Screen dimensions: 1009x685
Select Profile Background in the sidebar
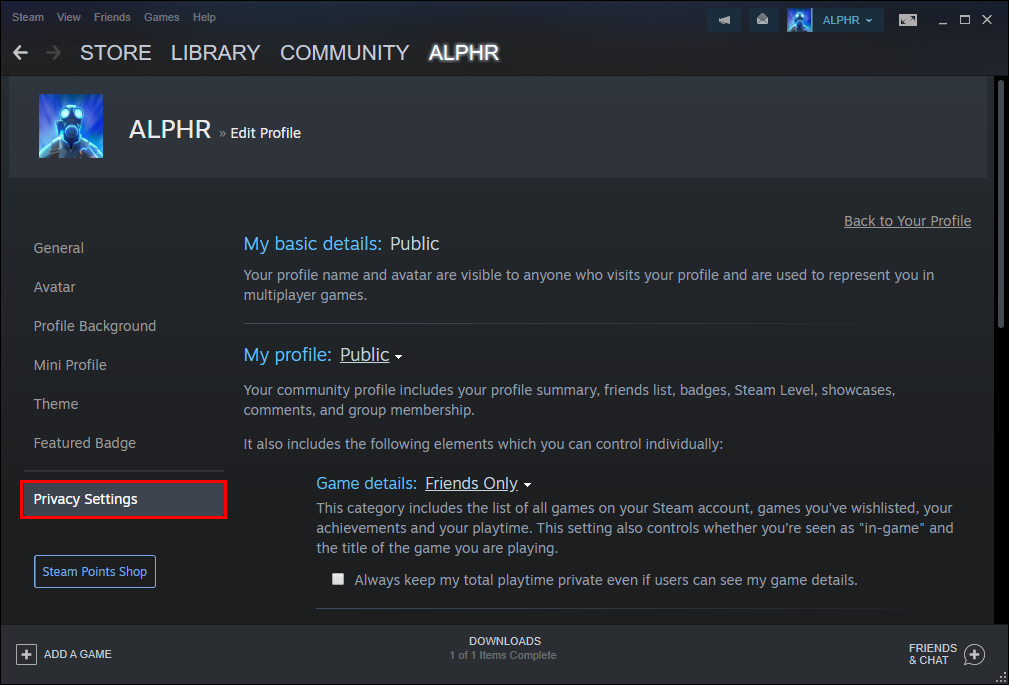pos(95,326)
